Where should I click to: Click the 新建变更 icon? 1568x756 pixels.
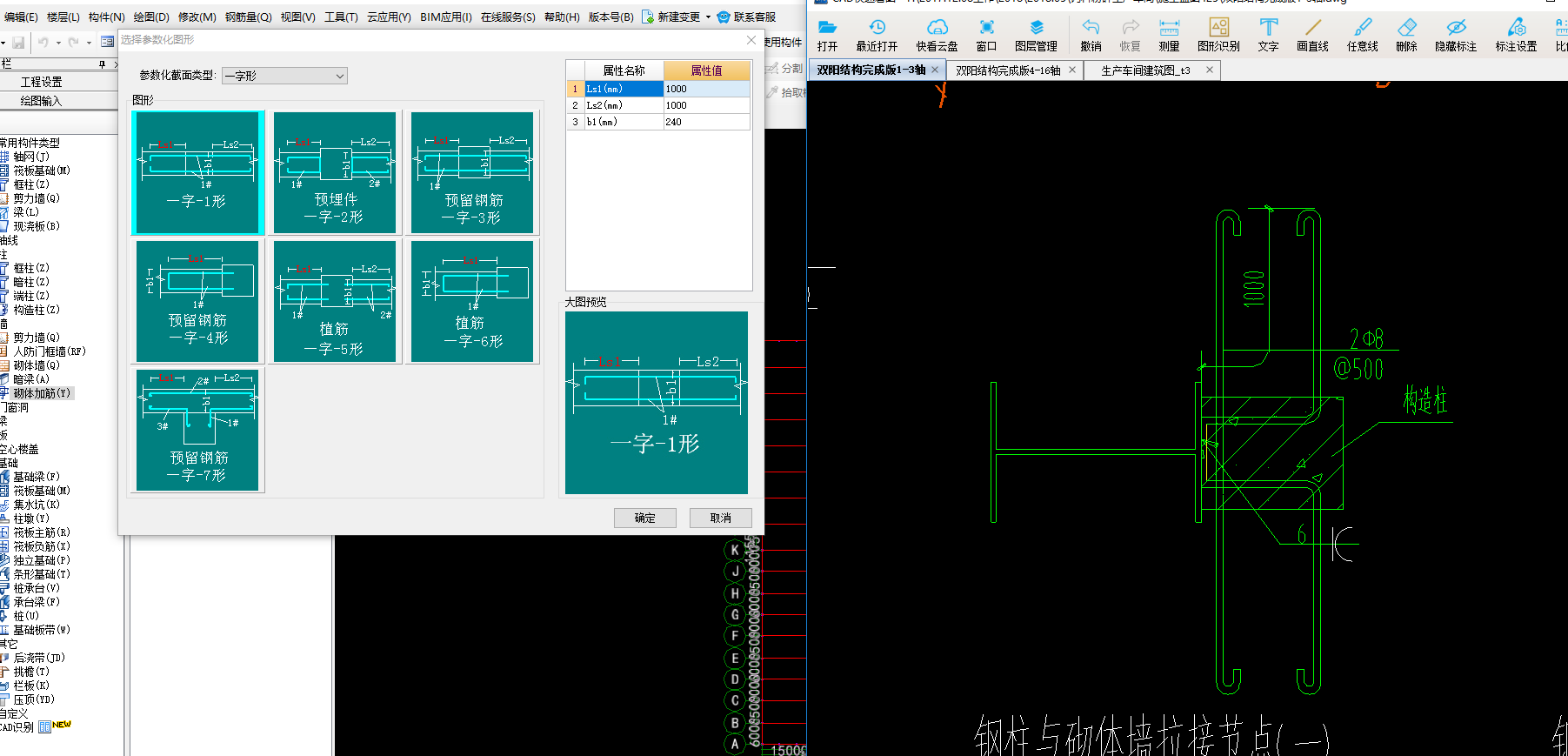pos(648,17)
